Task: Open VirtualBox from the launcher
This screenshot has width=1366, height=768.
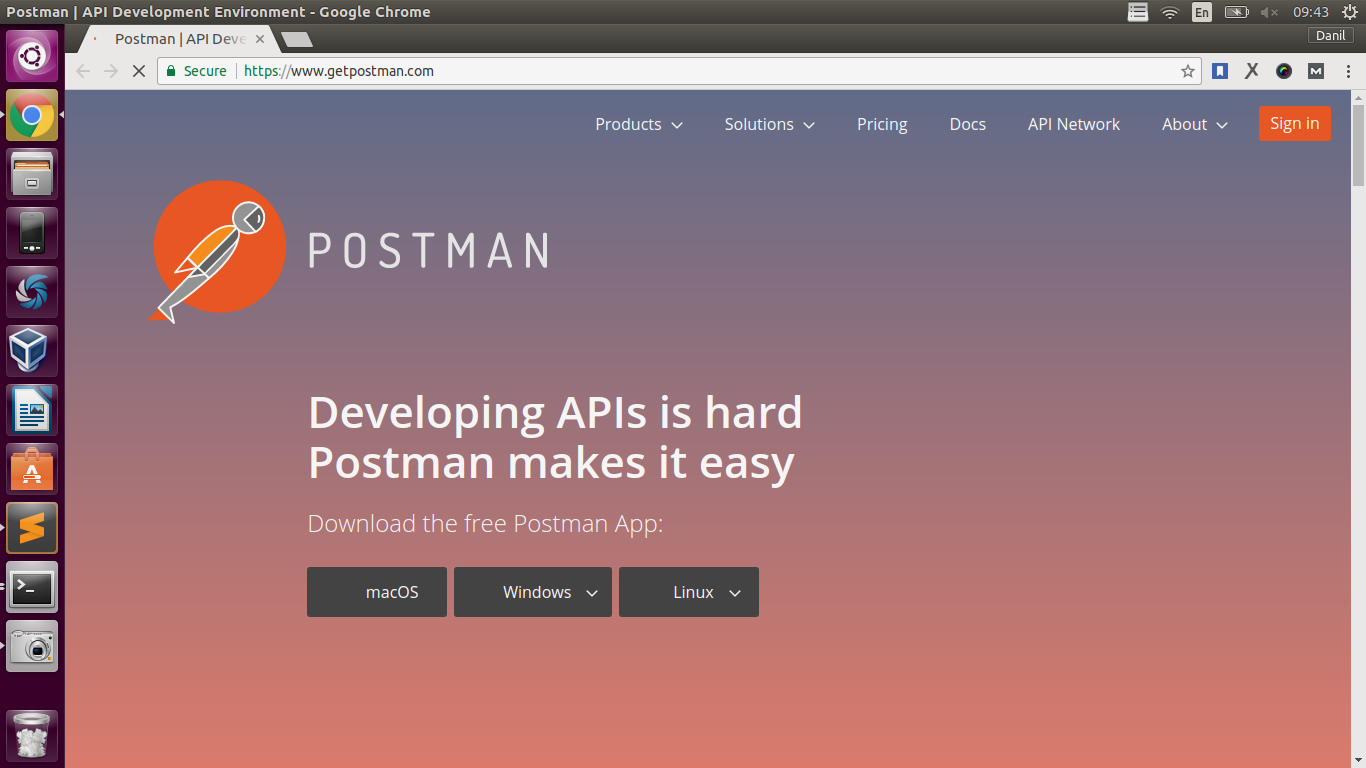Action: pos(31,350)
